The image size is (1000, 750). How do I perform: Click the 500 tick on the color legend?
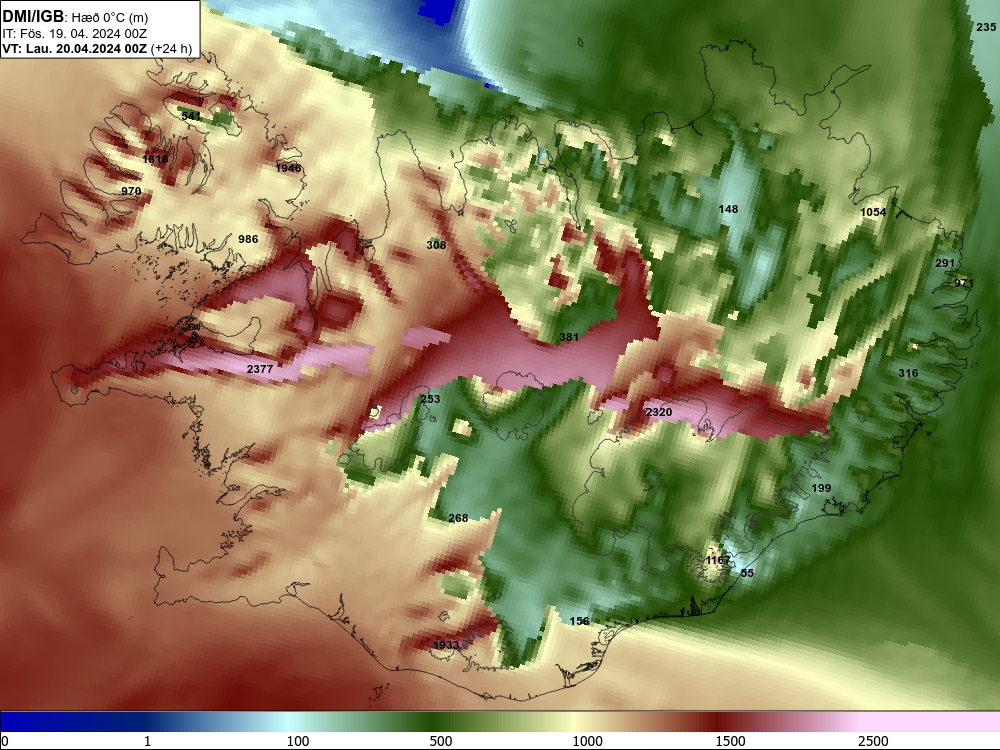click(441, 741)
